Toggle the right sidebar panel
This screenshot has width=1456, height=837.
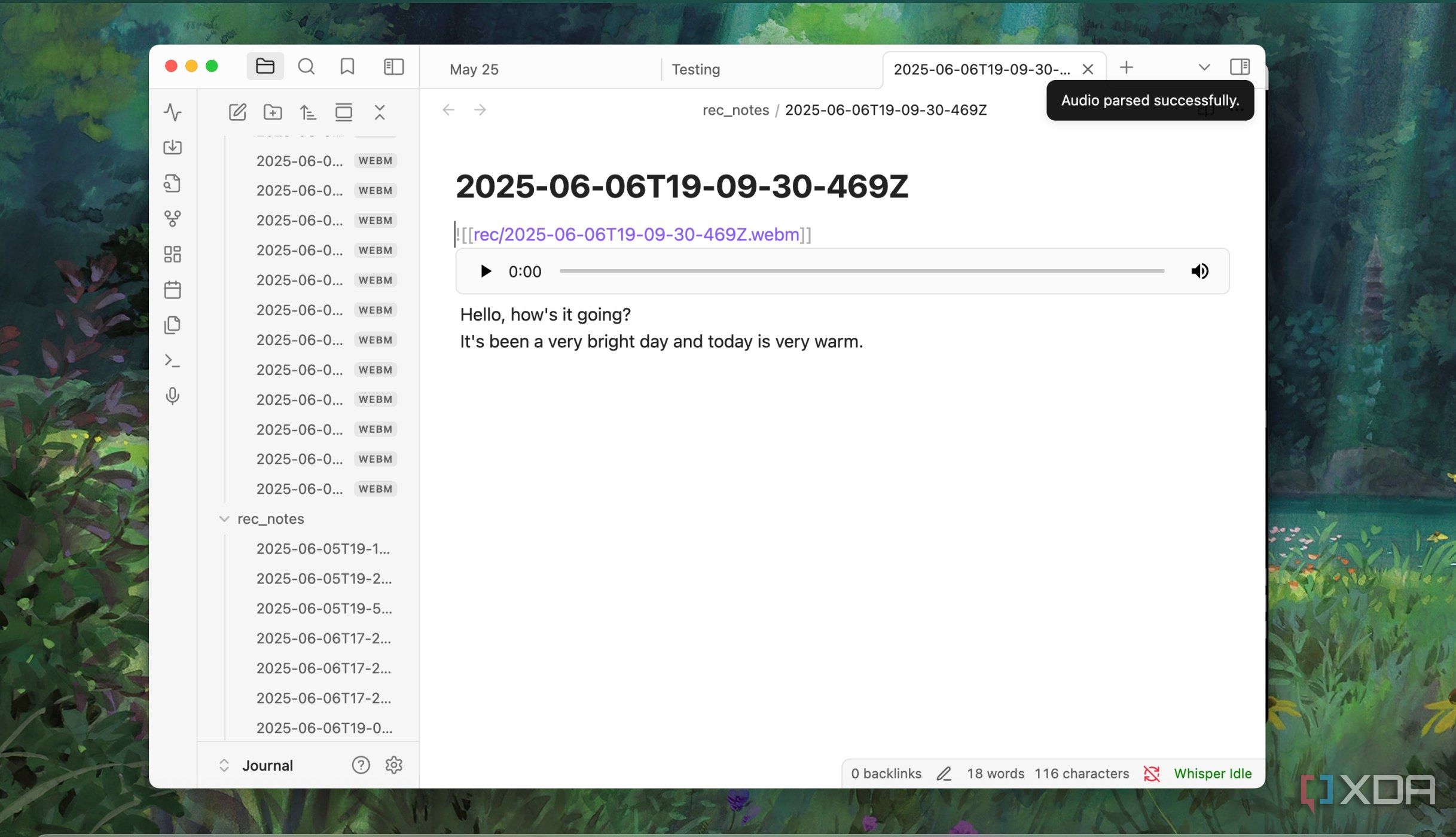tap(1240, 66)
